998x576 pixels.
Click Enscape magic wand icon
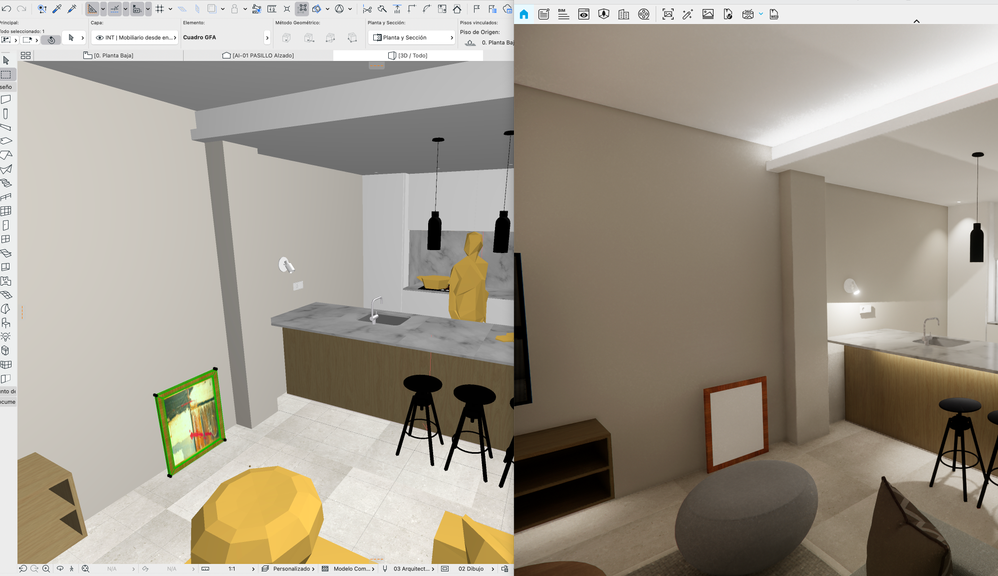(687, 14)
